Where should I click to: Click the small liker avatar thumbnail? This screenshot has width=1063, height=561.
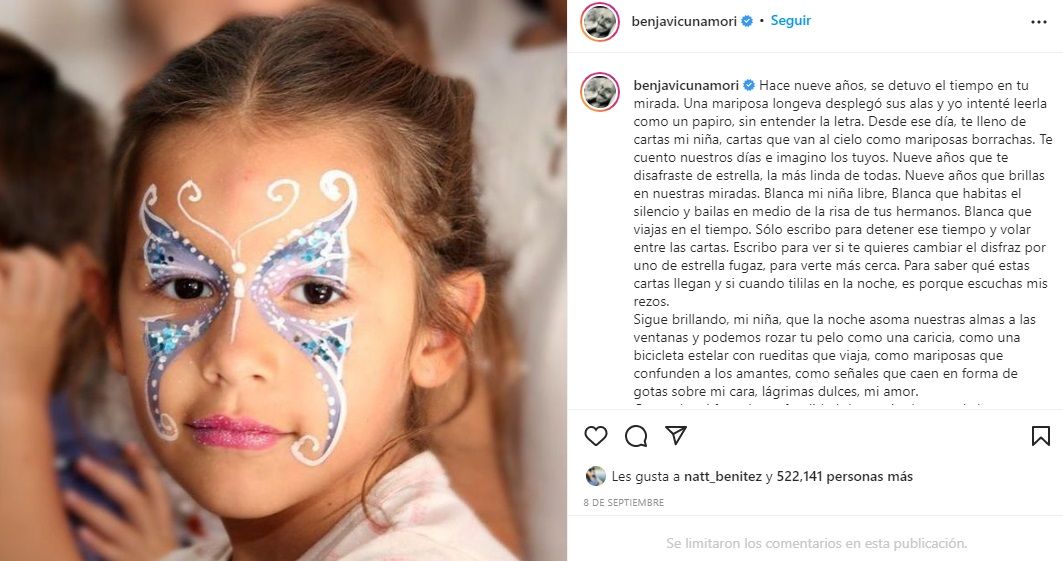click(x=596, y=476)
